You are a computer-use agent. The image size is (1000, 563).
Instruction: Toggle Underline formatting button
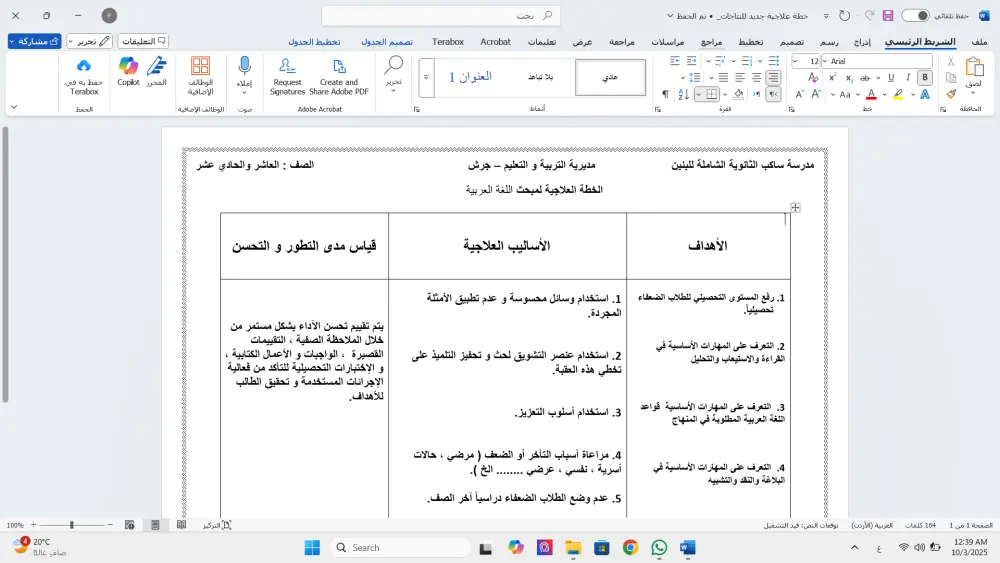891,77
